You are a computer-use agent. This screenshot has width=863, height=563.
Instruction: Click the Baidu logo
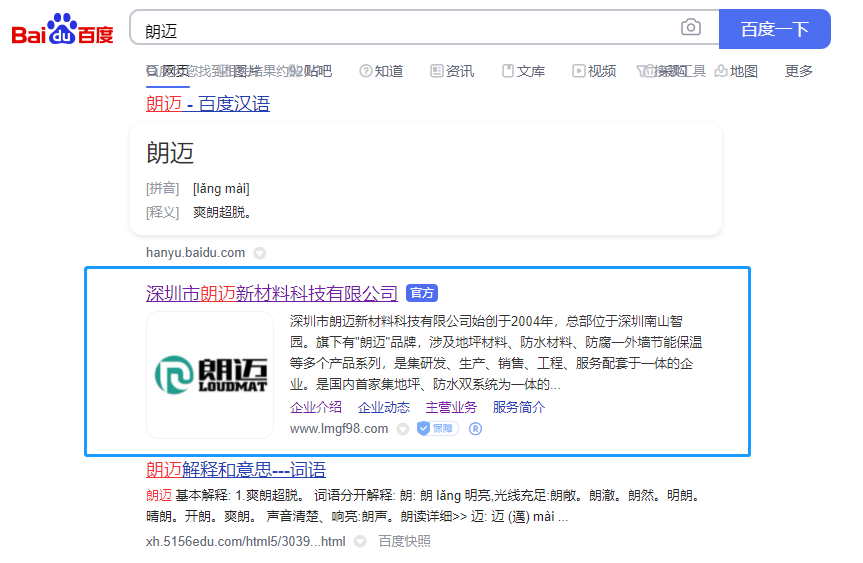(62, 29)
